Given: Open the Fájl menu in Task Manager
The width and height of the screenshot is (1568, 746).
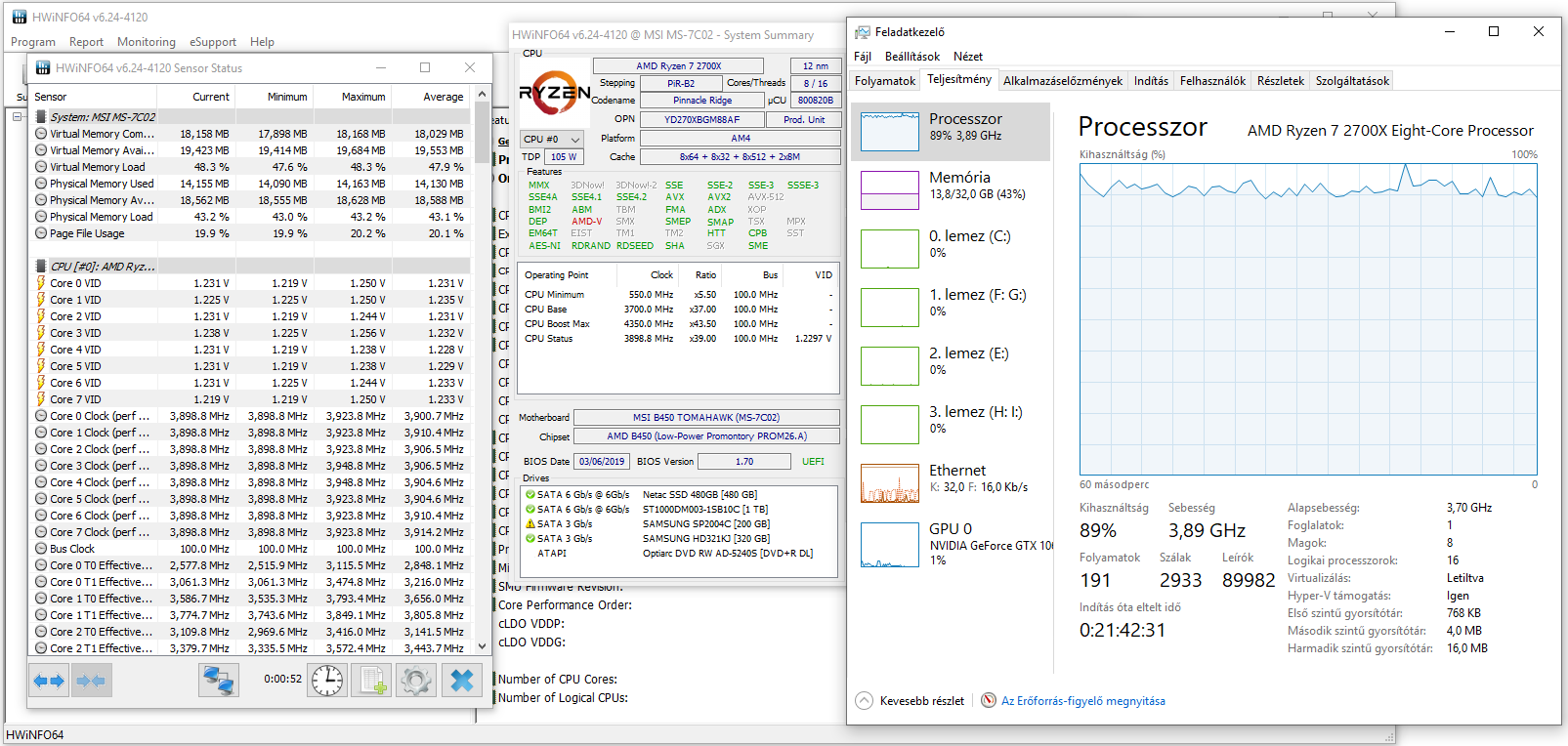Looking at the screenshot, I should (863, 57).
